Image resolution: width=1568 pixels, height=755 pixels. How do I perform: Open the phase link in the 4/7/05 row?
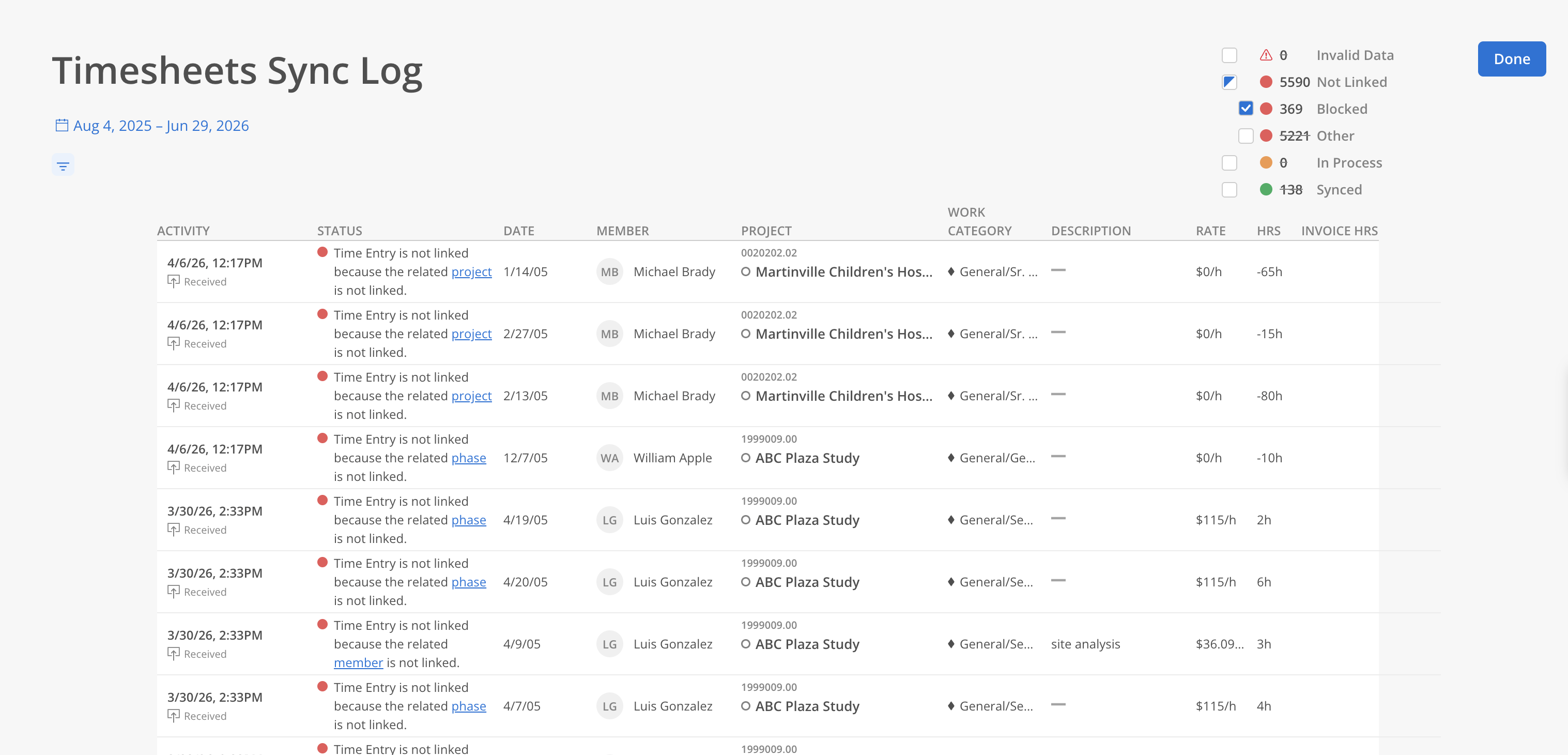tap(469, 706)
